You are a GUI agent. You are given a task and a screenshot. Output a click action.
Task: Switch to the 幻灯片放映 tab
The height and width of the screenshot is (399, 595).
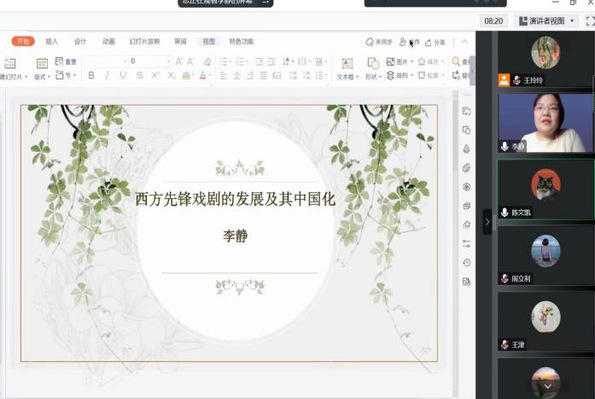coord(145,41)
